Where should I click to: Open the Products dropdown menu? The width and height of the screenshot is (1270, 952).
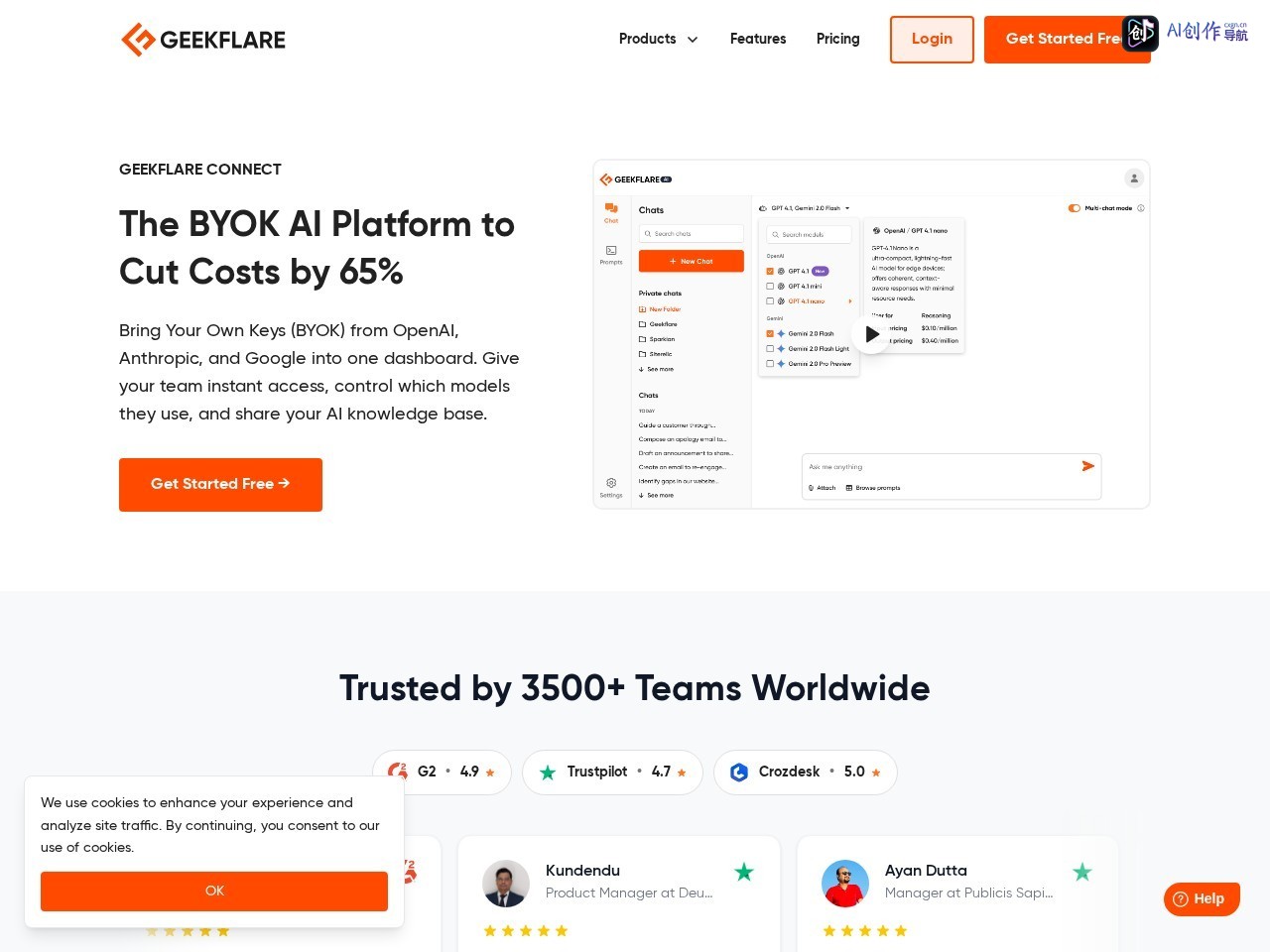[x=658, y=39]
